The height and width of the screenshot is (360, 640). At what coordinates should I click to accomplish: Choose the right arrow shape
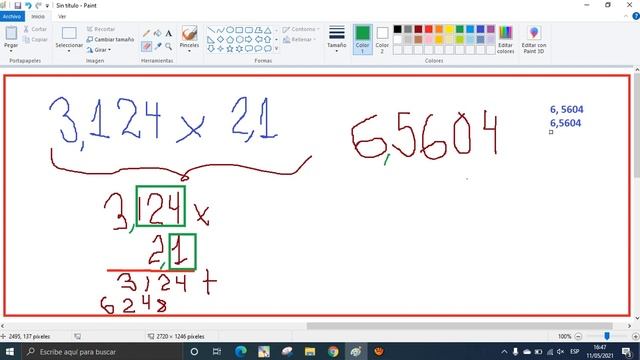[x=249, y=39]
